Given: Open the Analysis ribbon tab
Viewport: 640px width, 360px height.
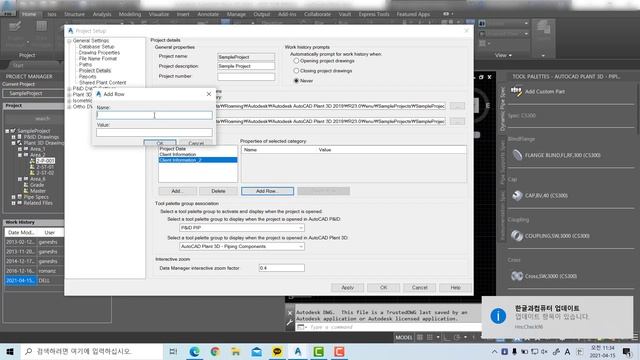Looking at the screenshot, I should coord(102,14).
